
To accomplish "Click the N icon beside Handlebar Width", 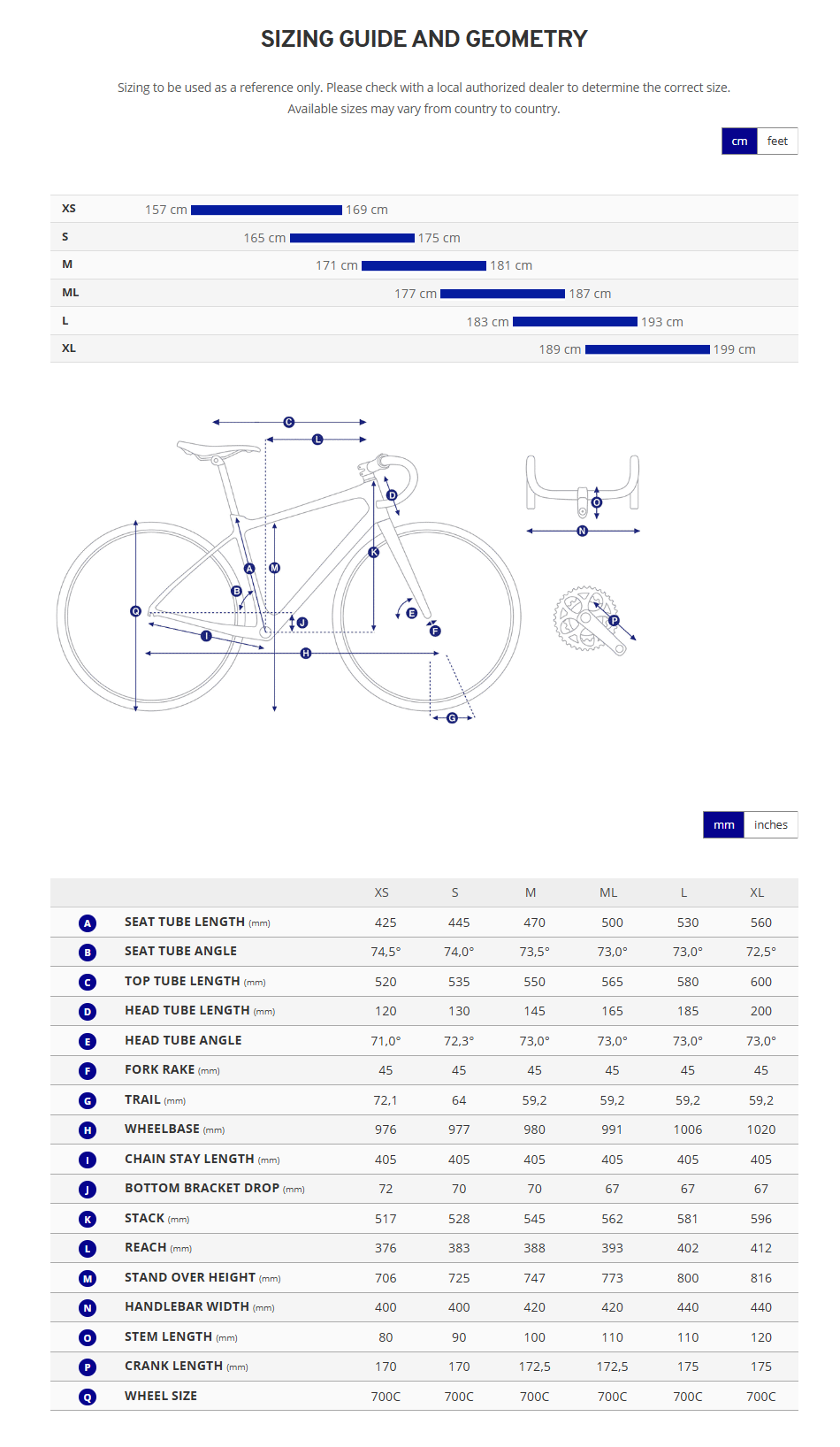I will [x=88, y=1308].
